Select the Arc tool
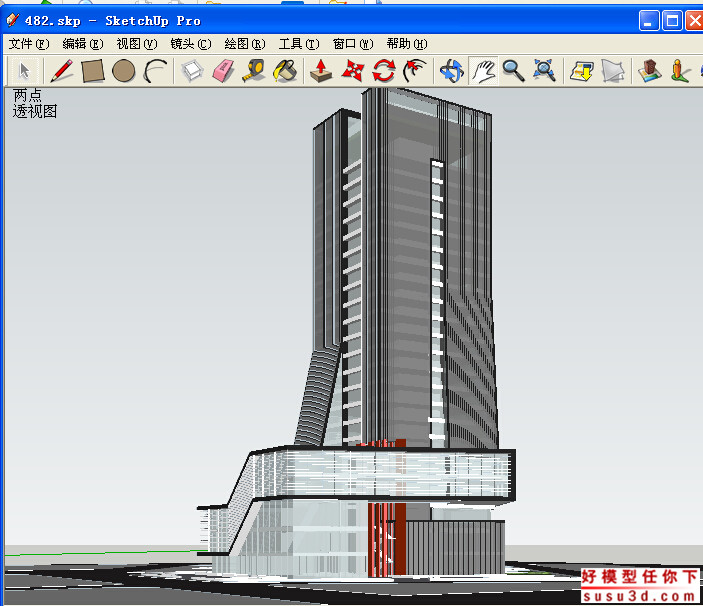 pyautogui.click(x=155, y=71)
